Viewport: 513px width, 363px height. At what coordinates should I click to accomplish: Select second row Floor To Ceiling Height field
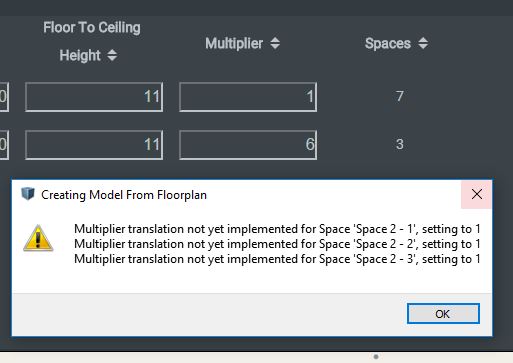pos(94,145)
